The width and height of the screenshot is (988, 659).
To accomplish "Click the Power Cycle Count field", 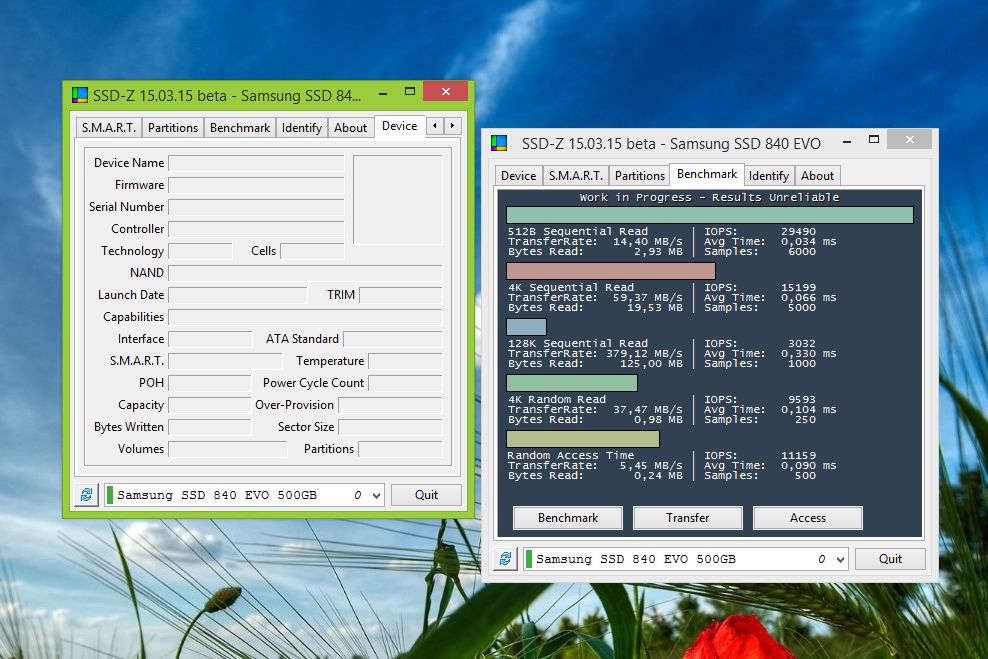I will [405, 384].
